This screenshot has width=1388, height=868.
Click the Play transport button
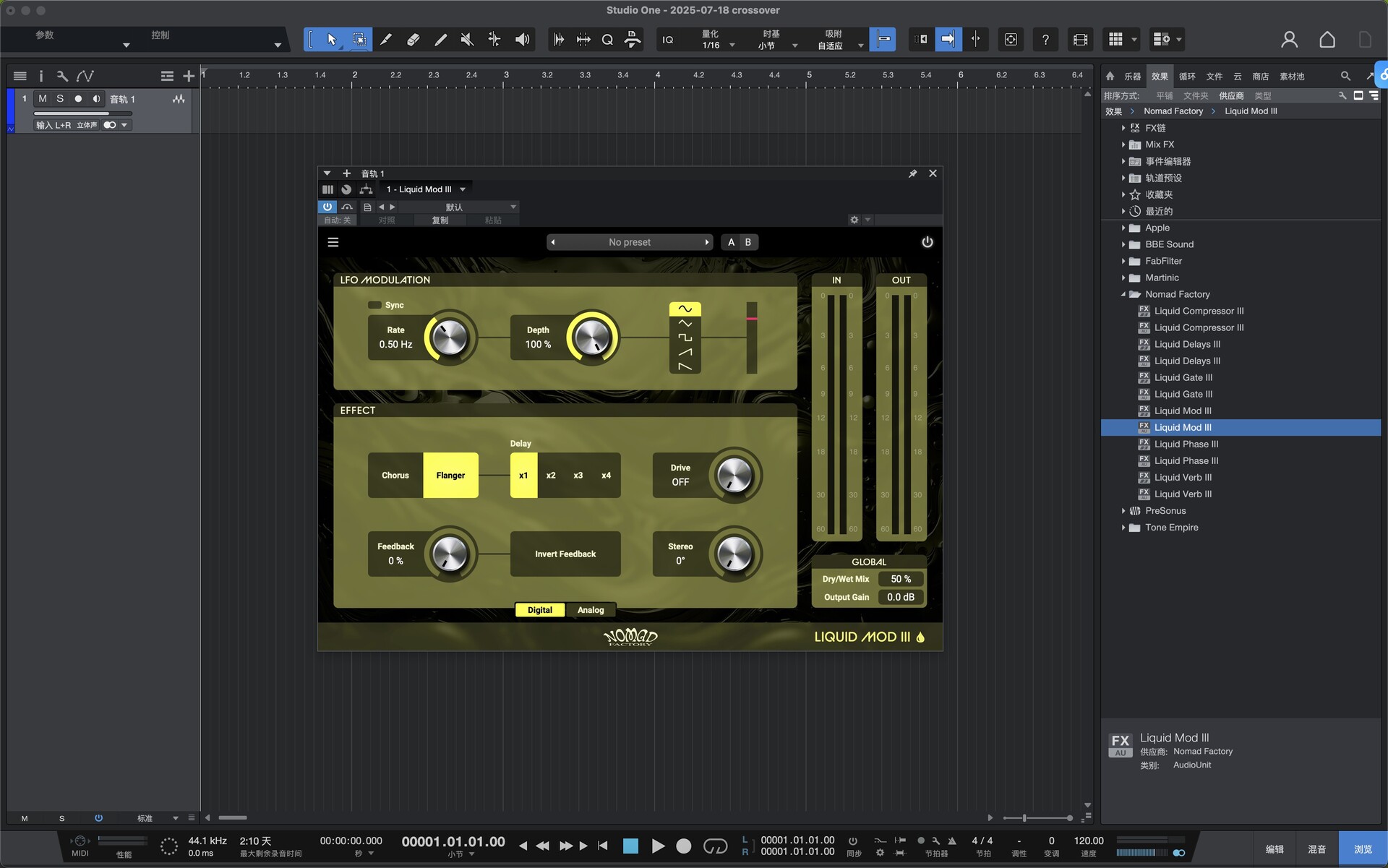click(x=658, y=846)
